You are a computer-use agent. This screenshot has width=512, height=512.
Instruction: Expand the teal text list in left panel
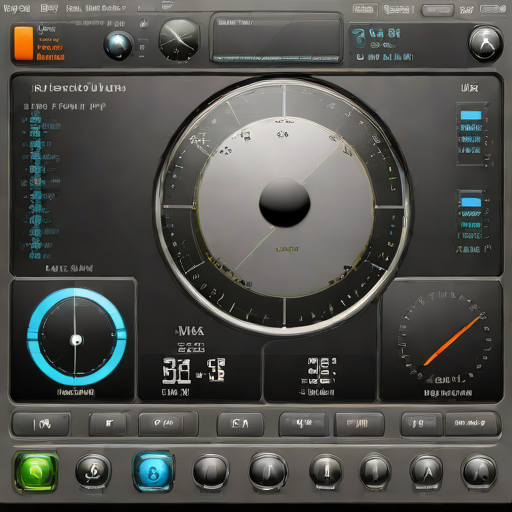point(40,187)
